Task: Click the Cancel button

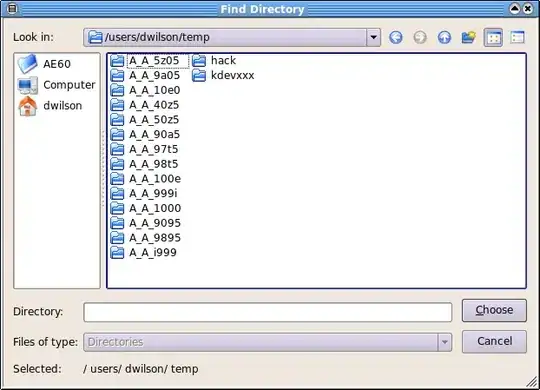Action: click(494, 341)
